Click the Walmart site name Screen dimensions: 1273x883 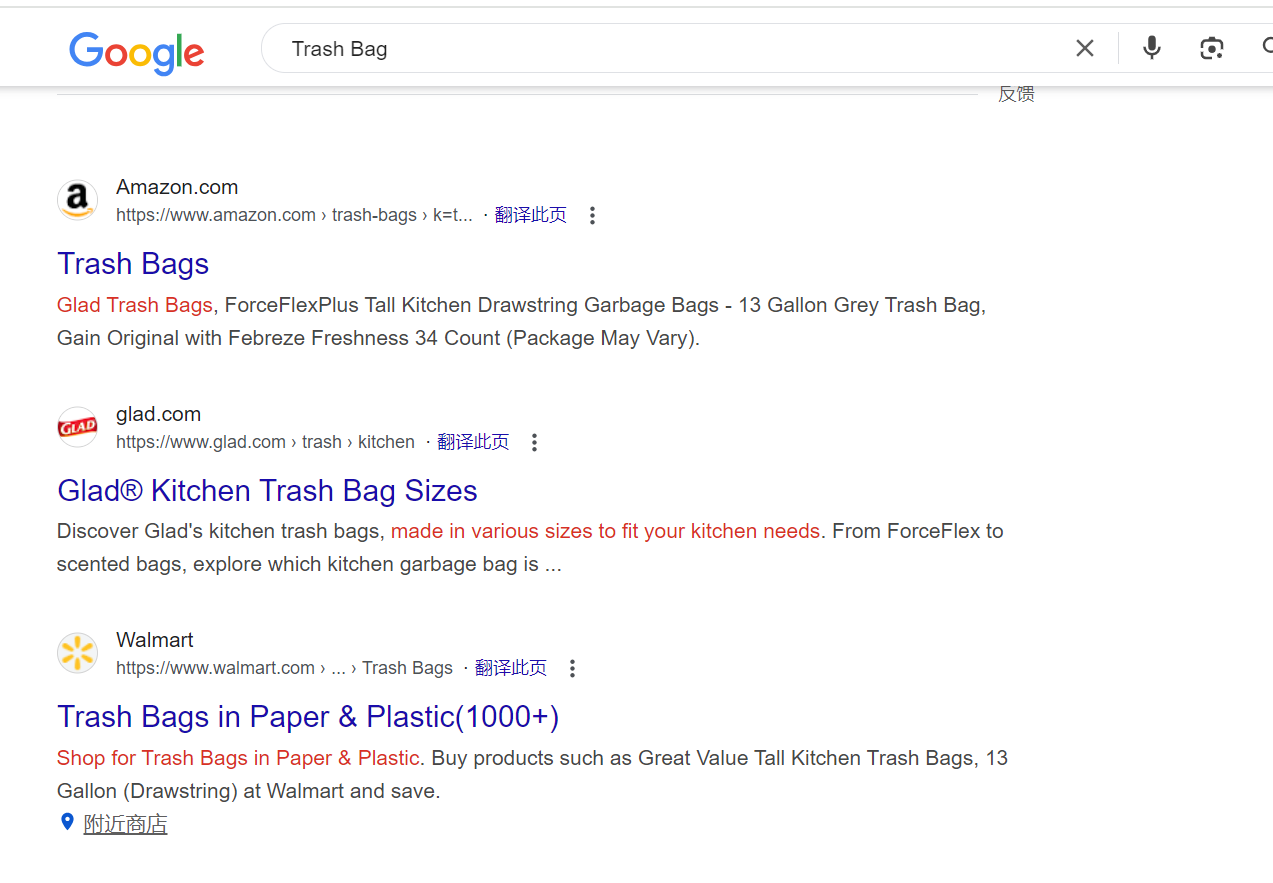pyautogui.click(x=155, y=640)
